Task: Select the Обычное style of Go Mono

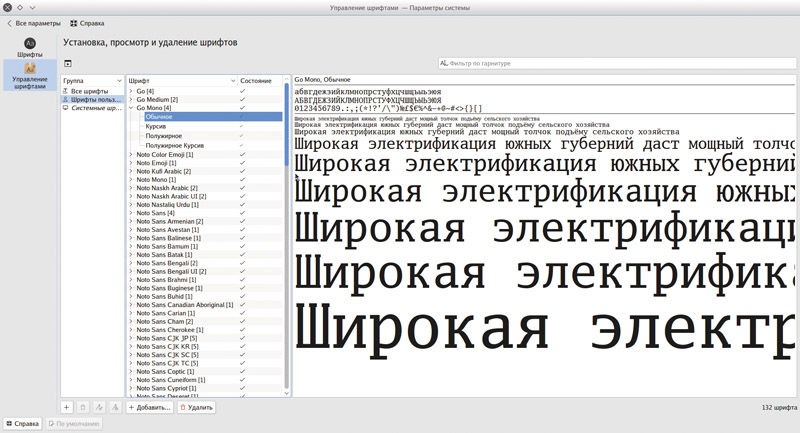Action: tap(213, 117)
